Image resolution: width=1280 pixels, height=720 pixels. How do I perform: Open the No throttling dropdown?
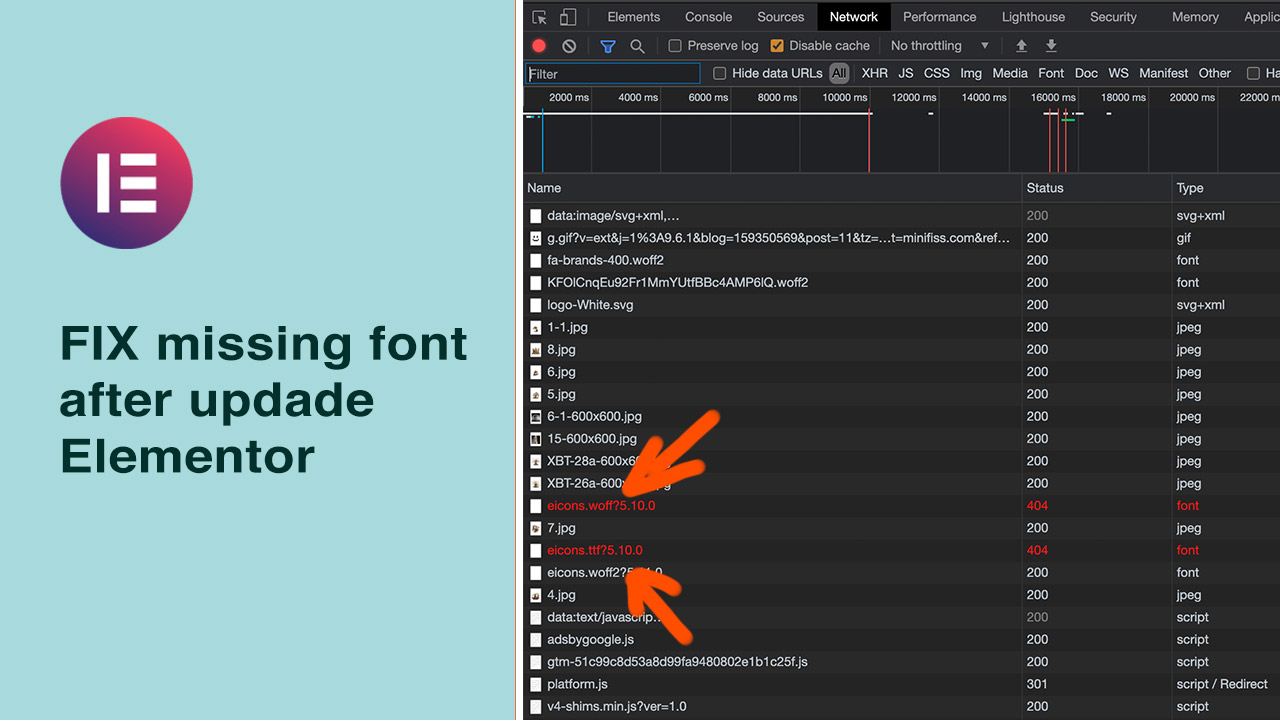pyautogui.click(x=939, y=46)
